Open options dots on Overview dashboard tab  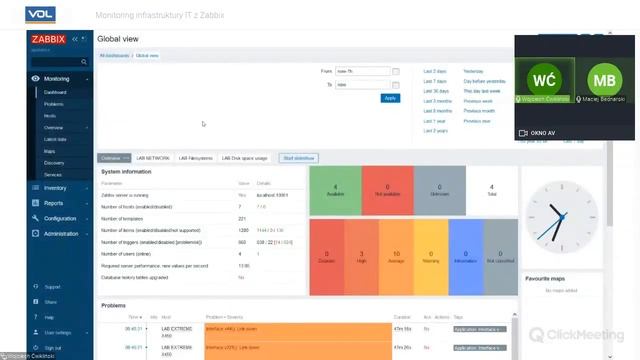[x=126, y=158]
